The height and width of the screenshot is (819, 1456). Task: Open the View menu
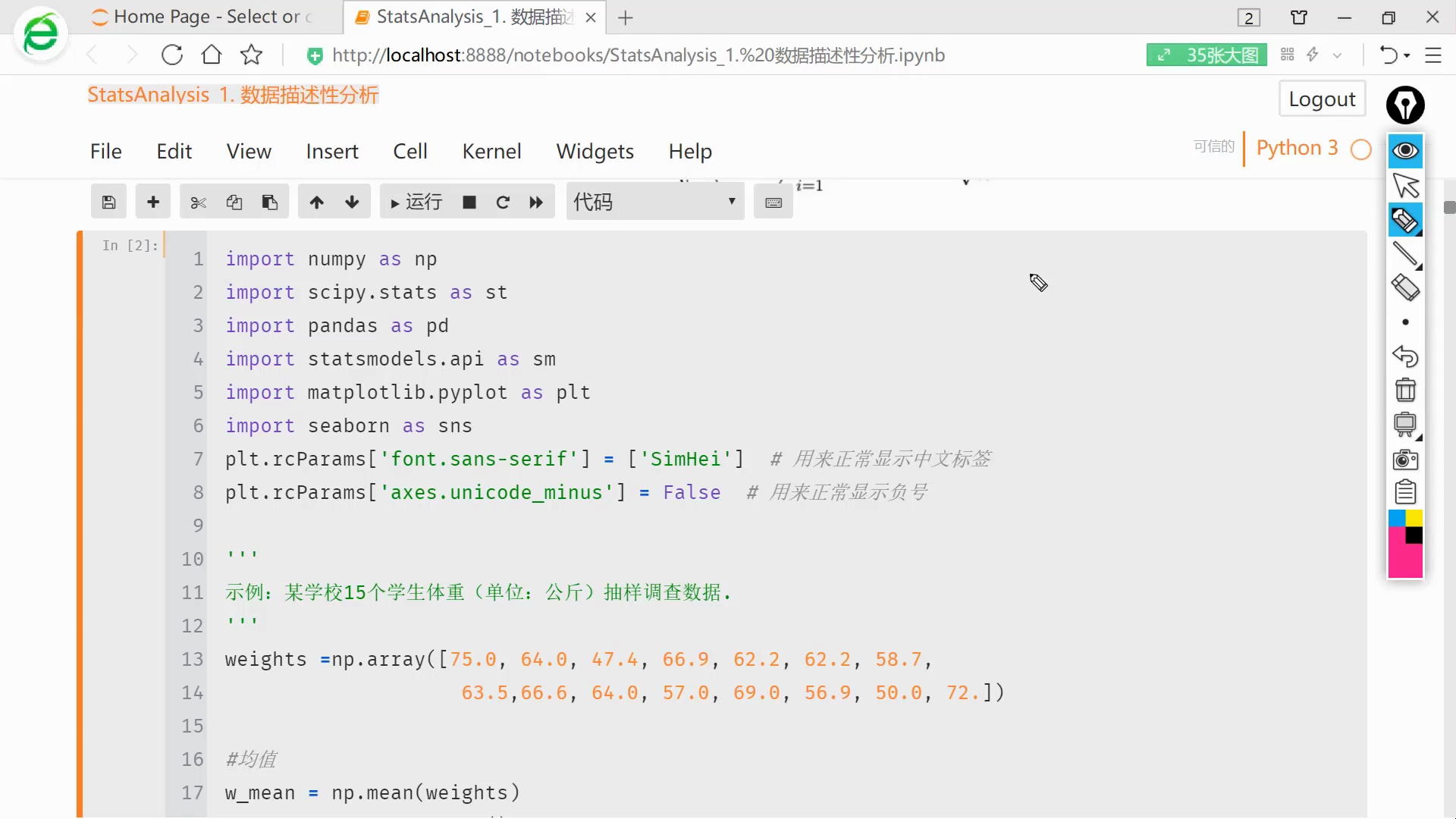tap(249, 152)
